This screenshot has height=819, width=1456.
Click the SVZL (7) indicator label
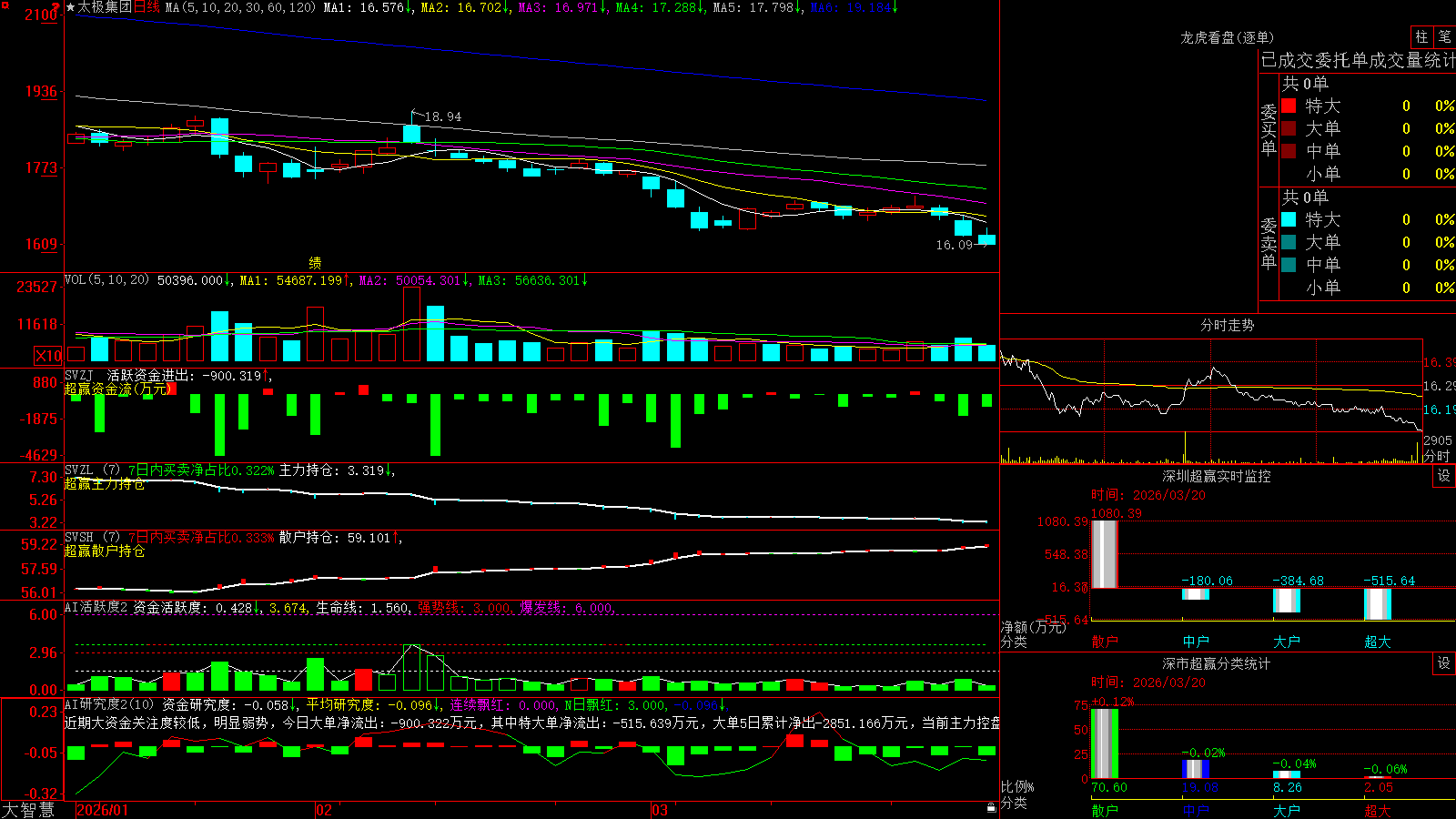pyautogui.click(x=92, y=470)
